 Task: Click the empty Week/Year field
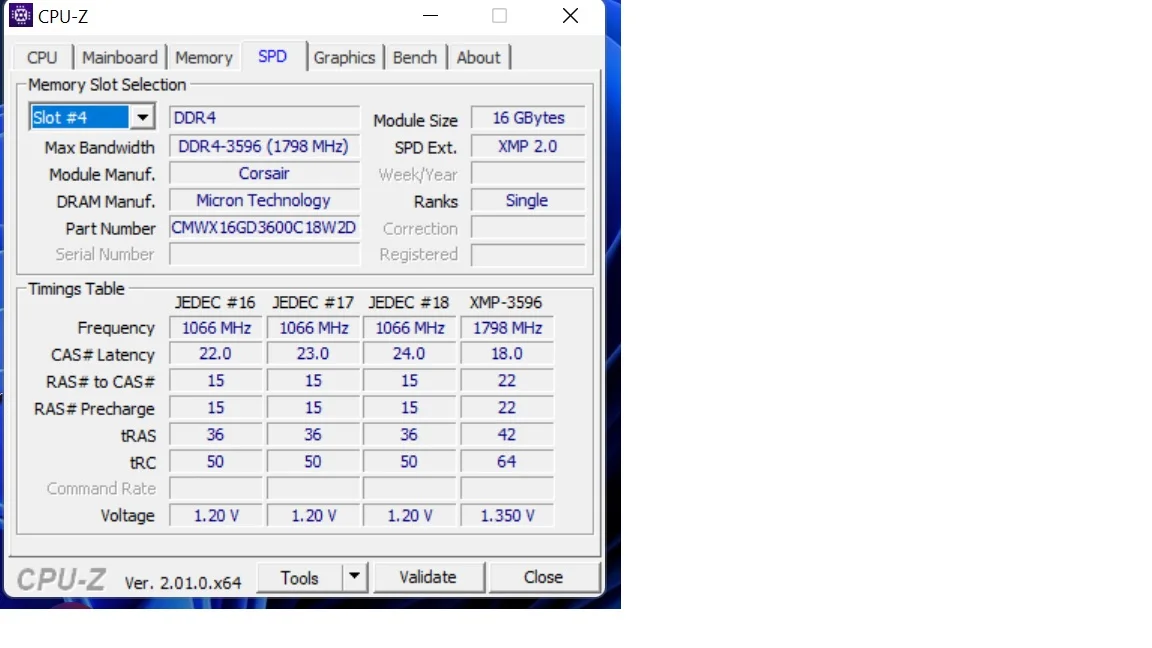click(x=528, y=173)
